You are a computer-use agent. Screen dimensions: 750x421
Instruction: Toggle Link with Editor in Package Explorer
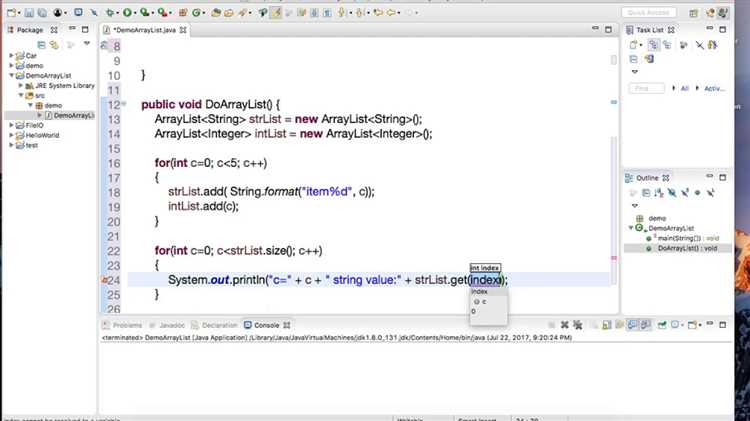coord(54,45)
